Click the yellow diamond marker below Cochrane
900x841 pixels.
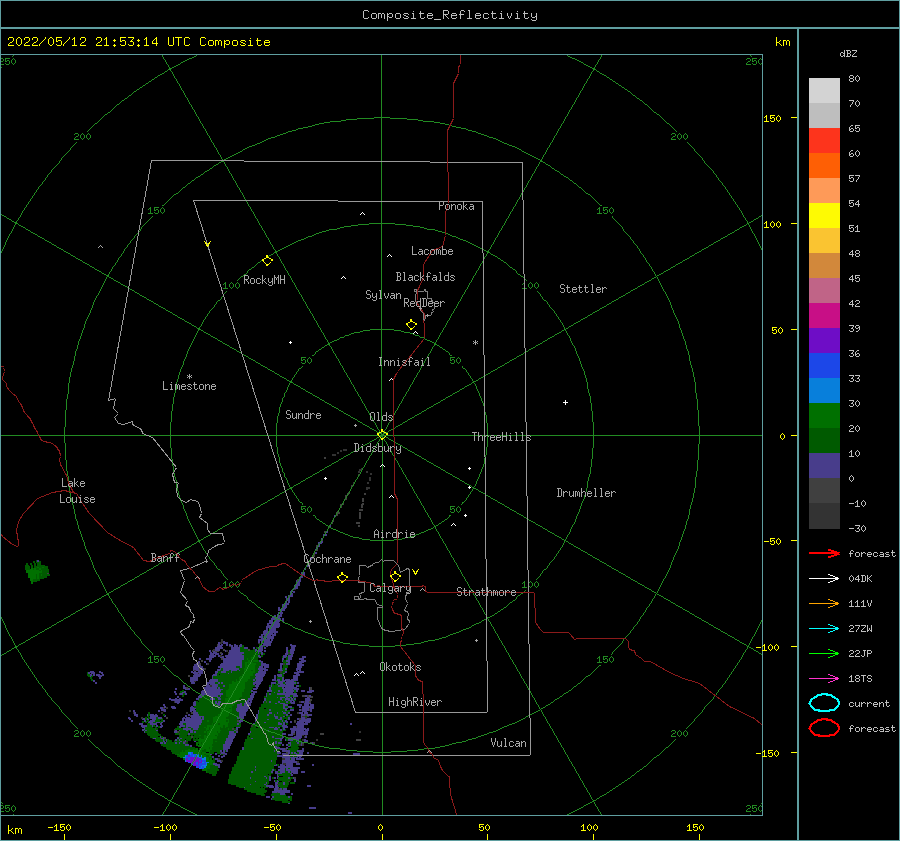343,578
